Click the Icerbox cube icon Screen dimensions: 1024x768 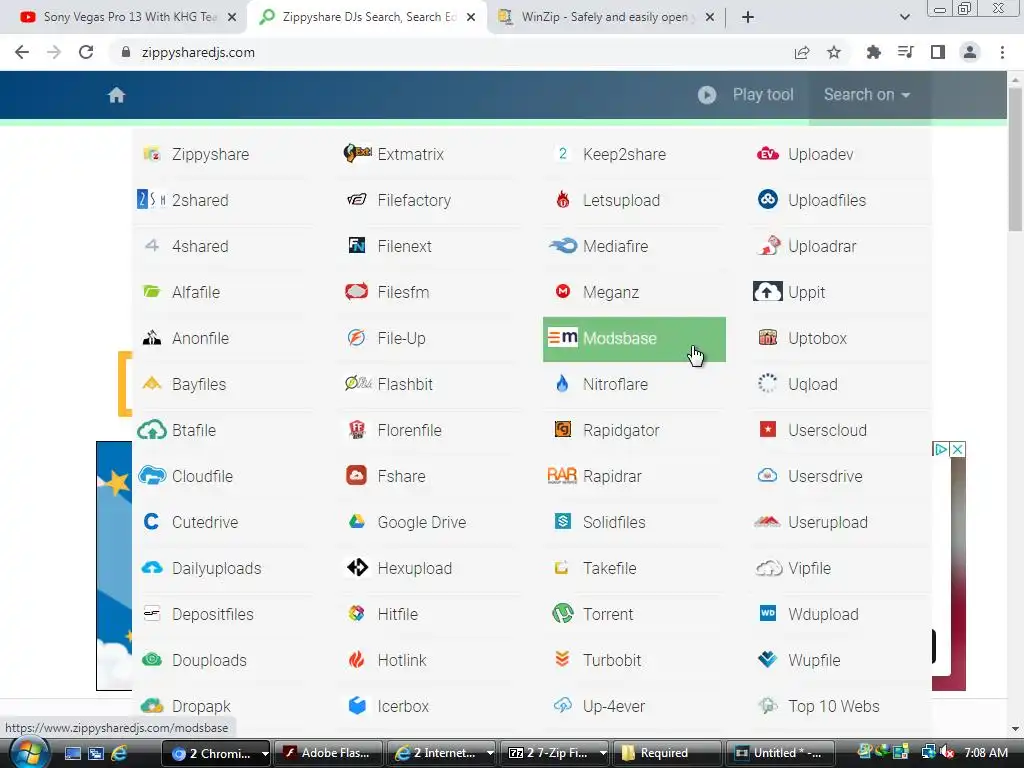357,705
